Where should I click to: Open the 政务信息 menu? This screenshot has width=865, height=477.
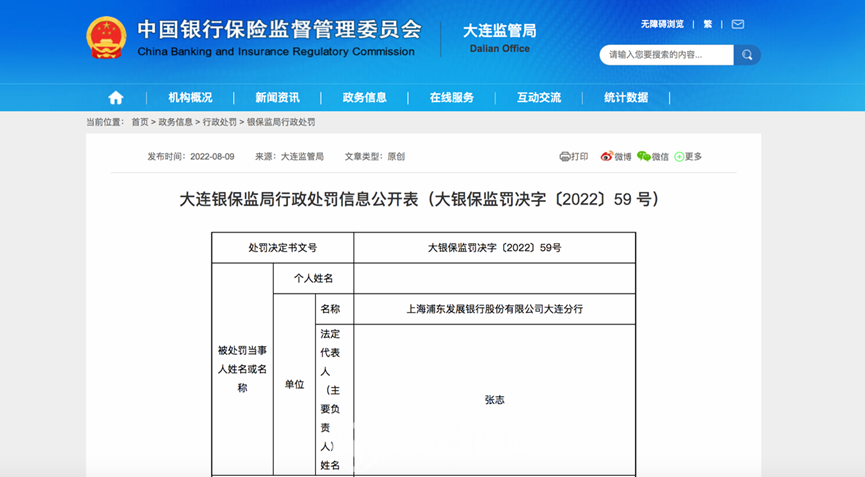(x=365, y=98)
